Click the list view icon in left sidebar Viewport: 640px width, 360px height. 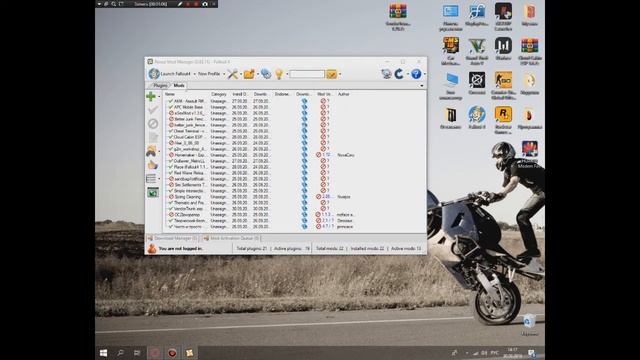click(x=151, y=178)
